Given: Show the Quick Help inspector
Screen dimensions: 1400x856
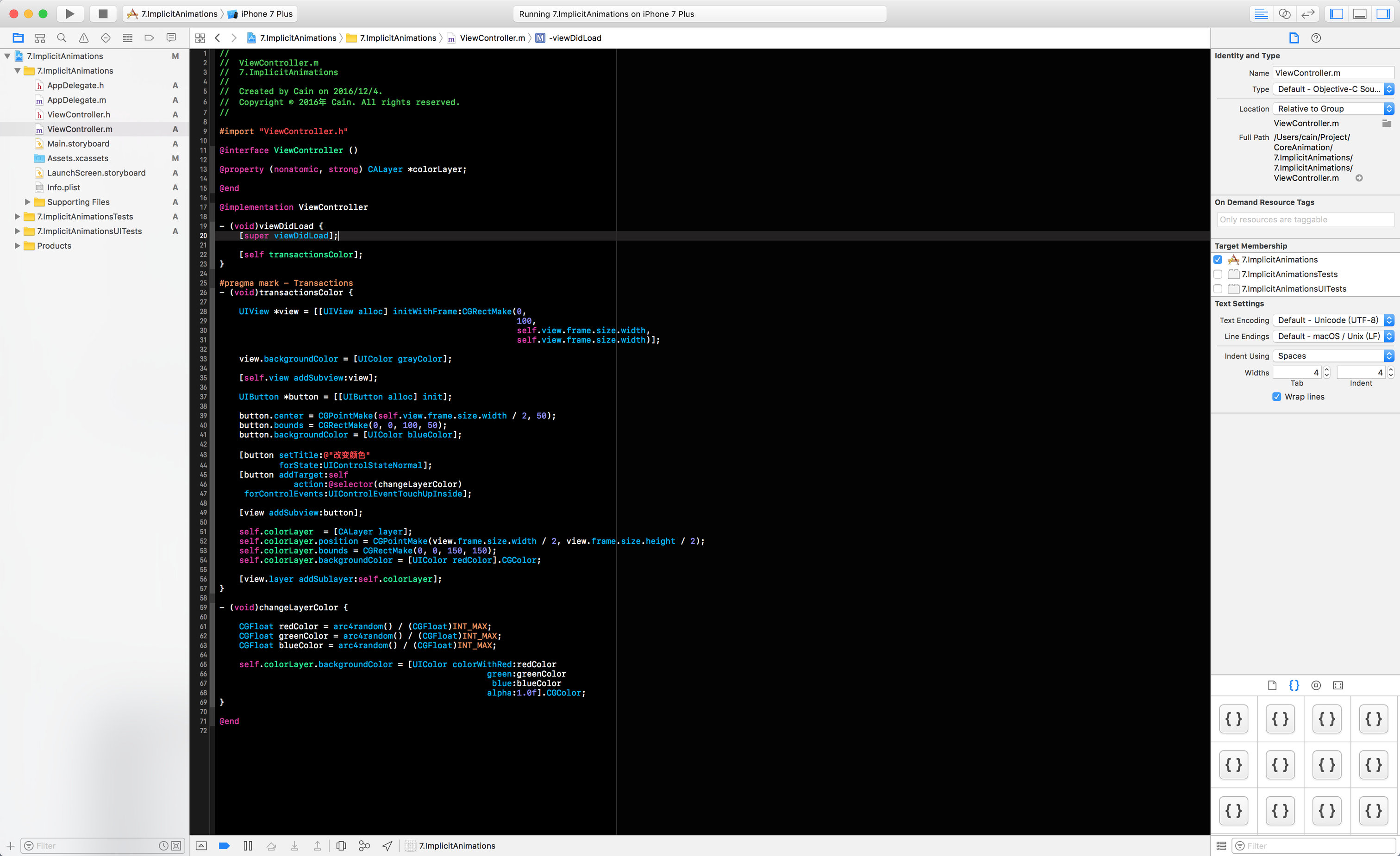Looking at the screenshot, I should point(1316,38).
